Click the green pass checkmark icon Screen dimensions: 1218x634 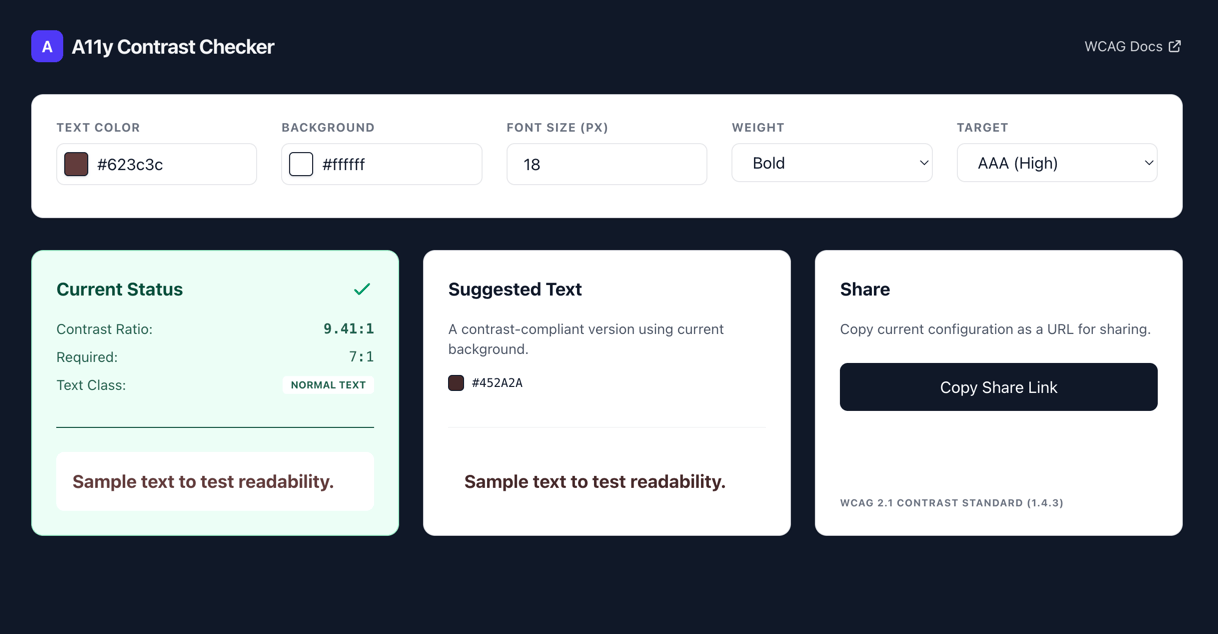[x=362, y=289]
